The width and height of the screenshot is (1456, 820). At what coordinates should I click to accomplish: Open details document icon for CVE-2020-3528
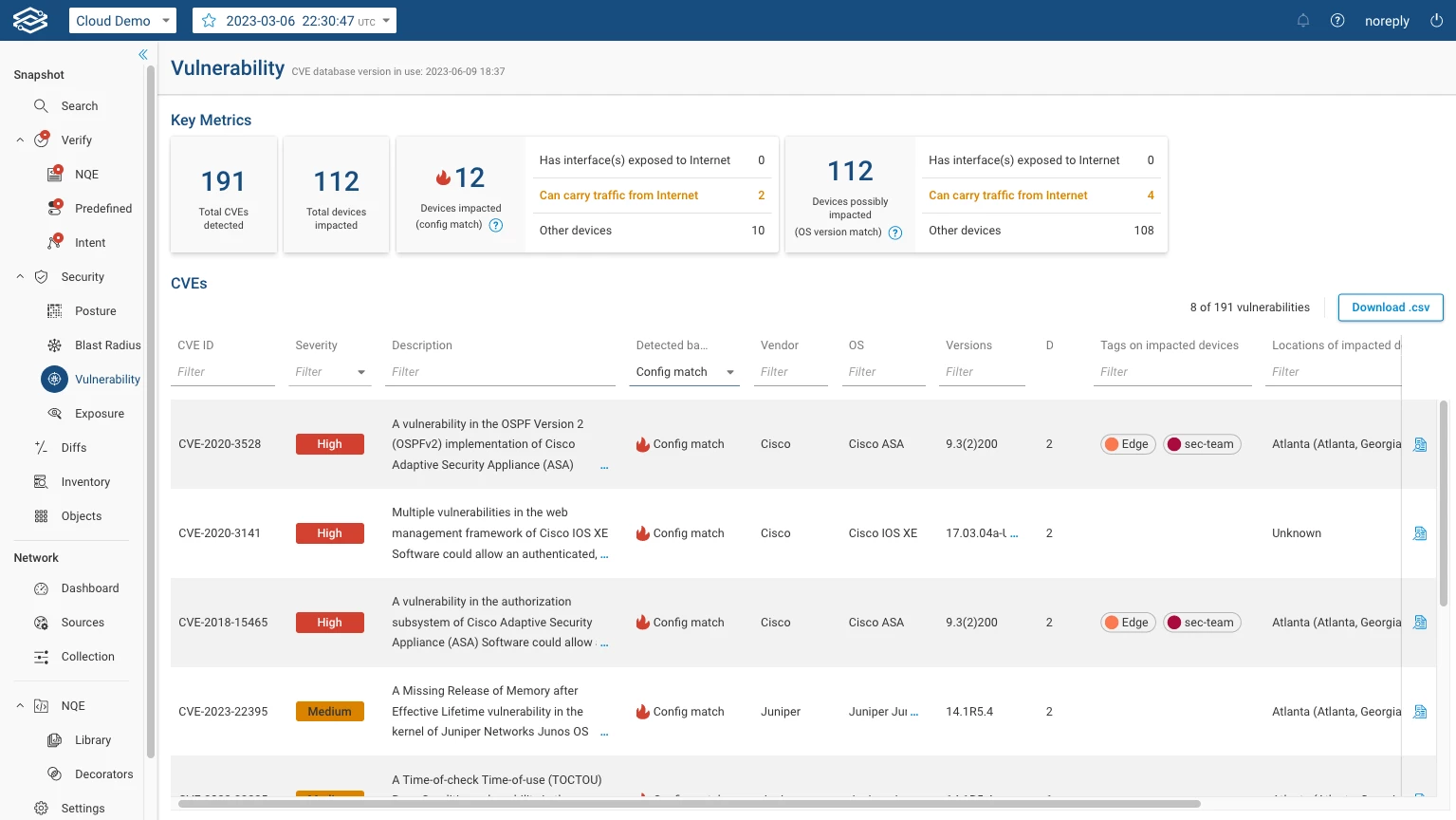(1420, 444)
